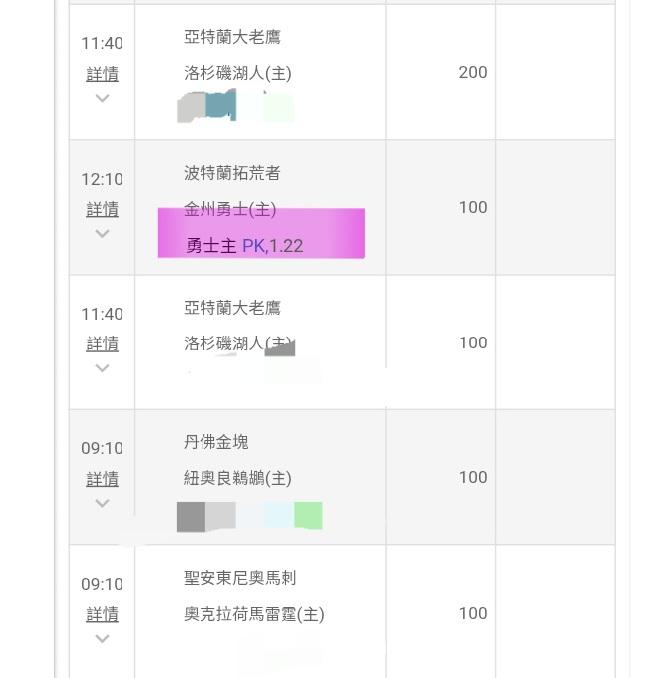The width and height of the screenshot is (650, 678).
Task: Click the green block under 紐奧良鵜鶘(主)
Action: coord(308,516)
